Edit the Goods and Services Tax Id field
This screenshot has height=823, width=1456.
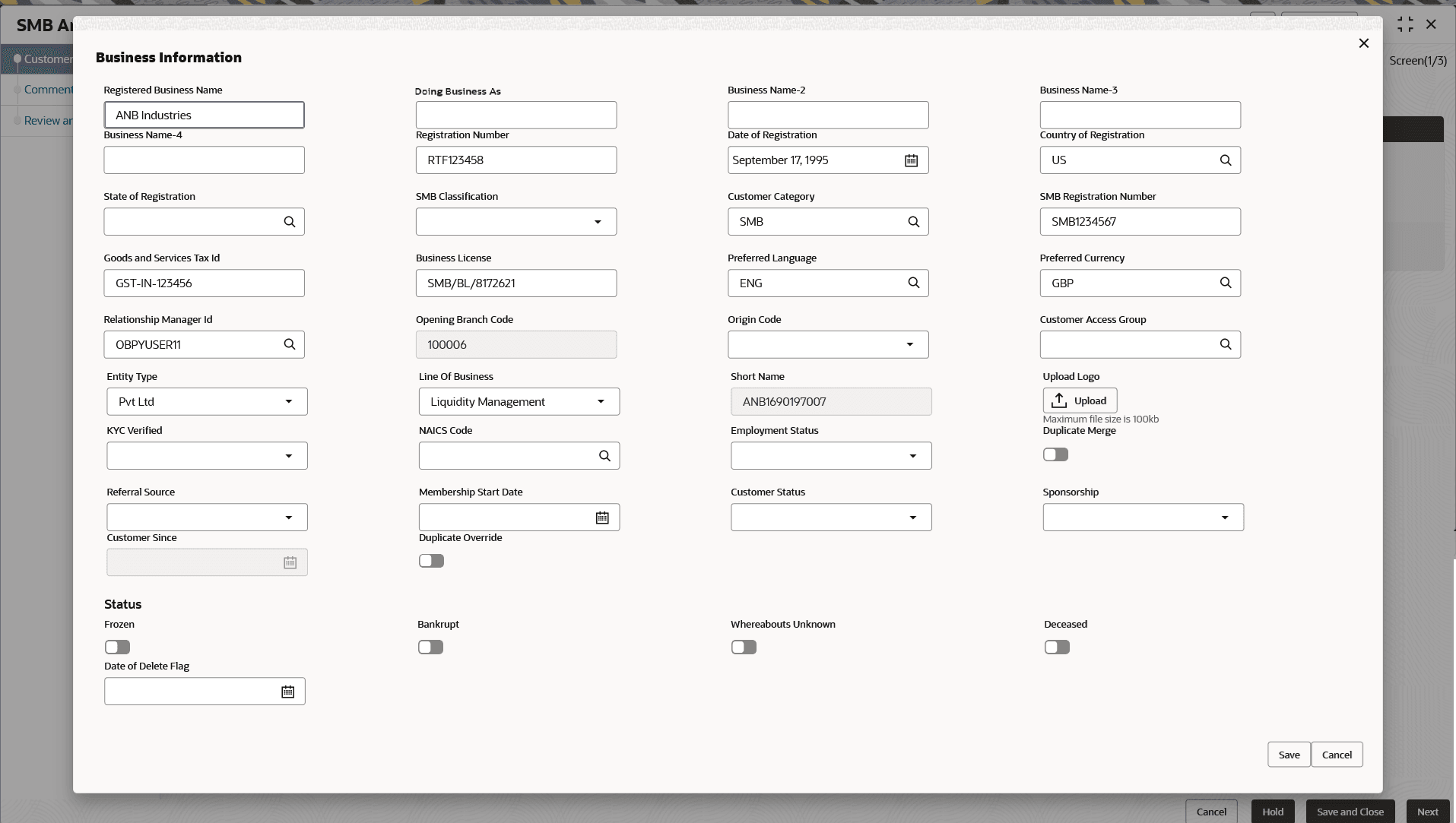pos(204,283)
